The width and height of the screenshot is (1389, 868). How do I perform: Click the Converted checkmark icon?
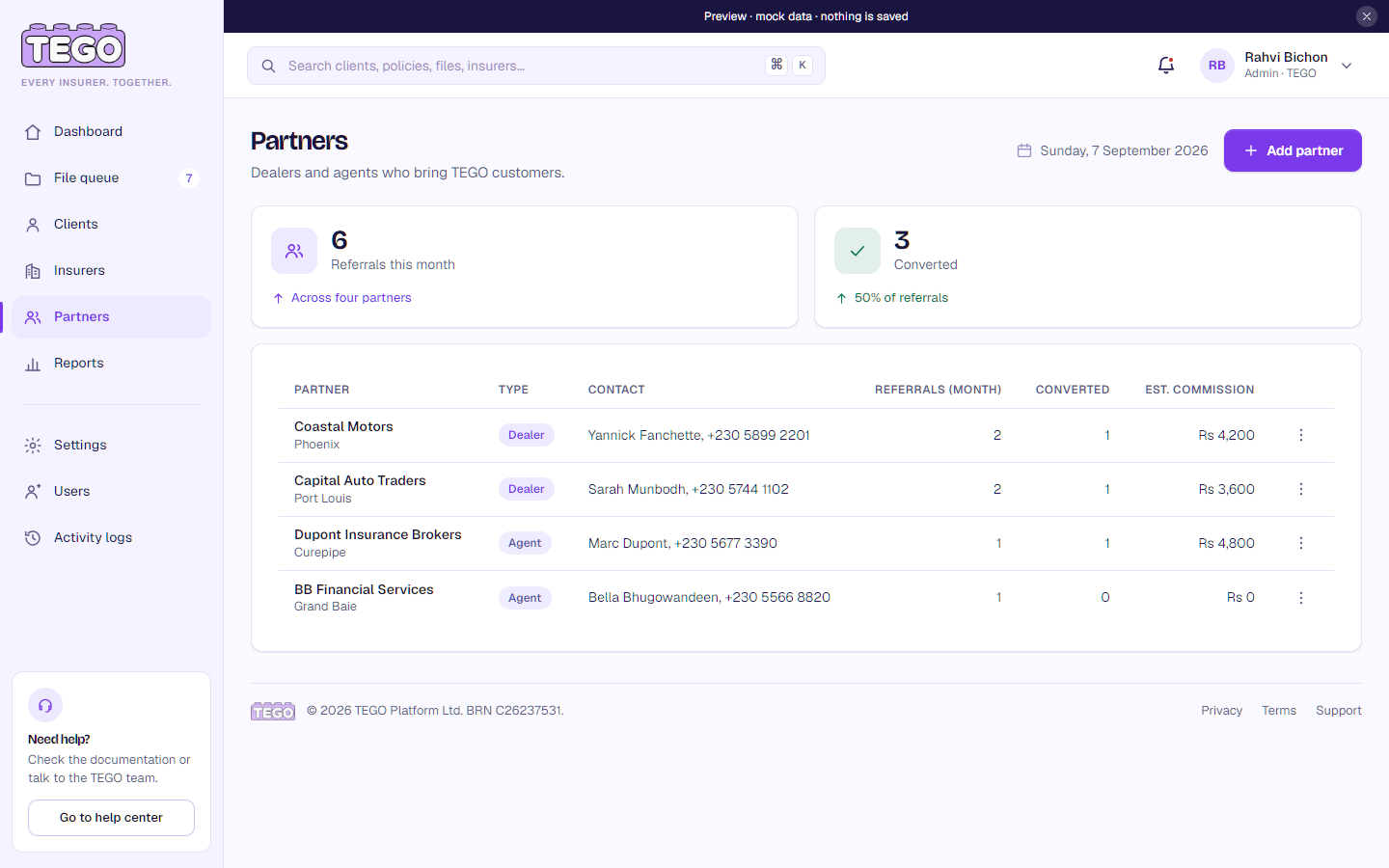coord(858,251)
